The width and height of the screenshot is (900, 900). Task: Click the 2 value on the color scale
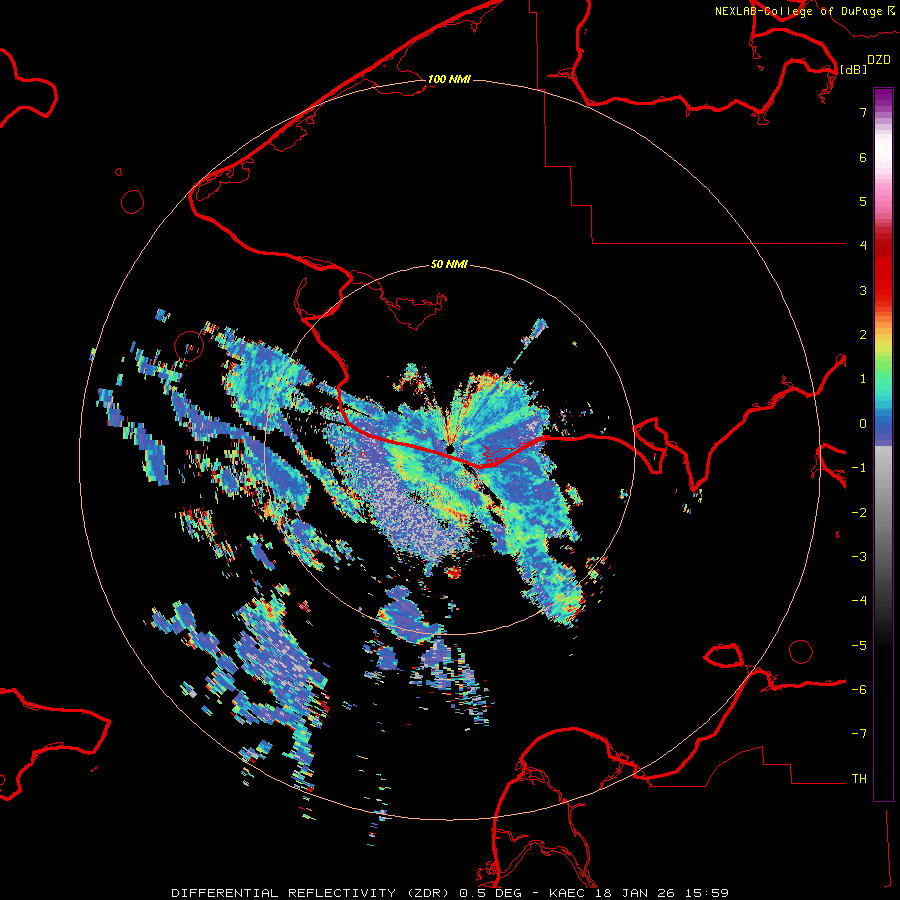click(x=863, y=335)
